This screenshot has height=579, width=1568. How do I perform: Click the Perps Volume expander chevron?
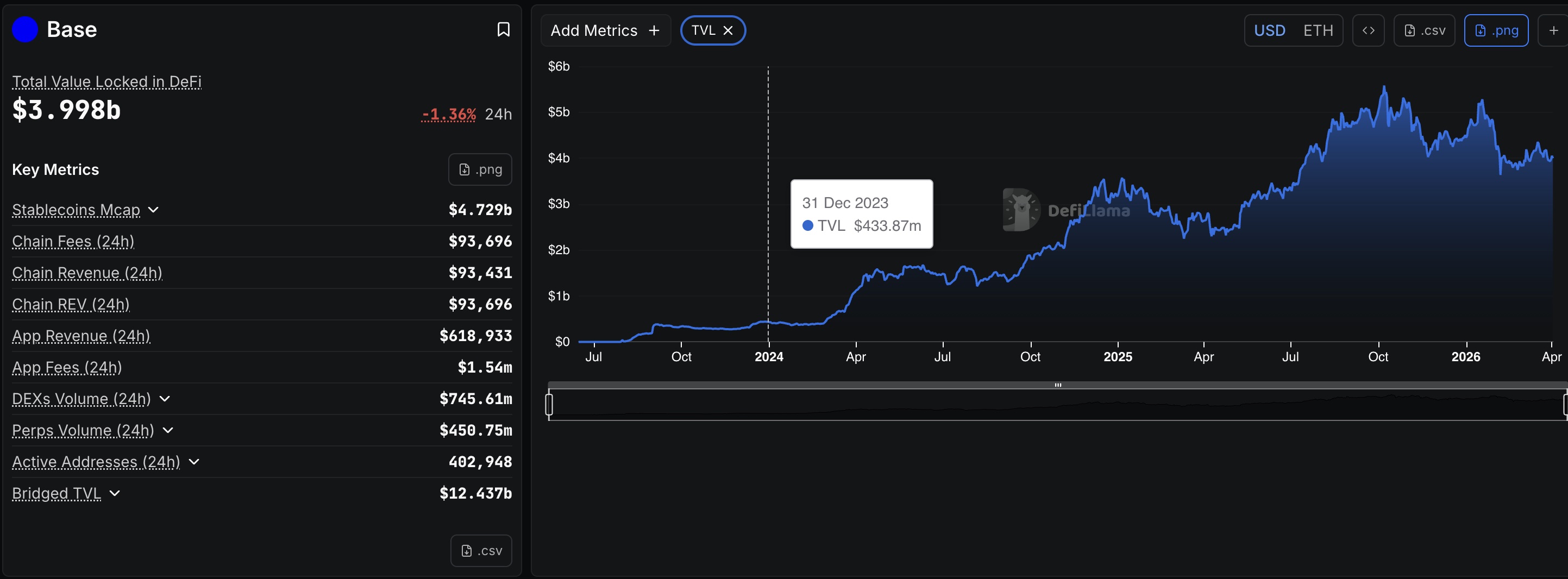coord(168,430)
